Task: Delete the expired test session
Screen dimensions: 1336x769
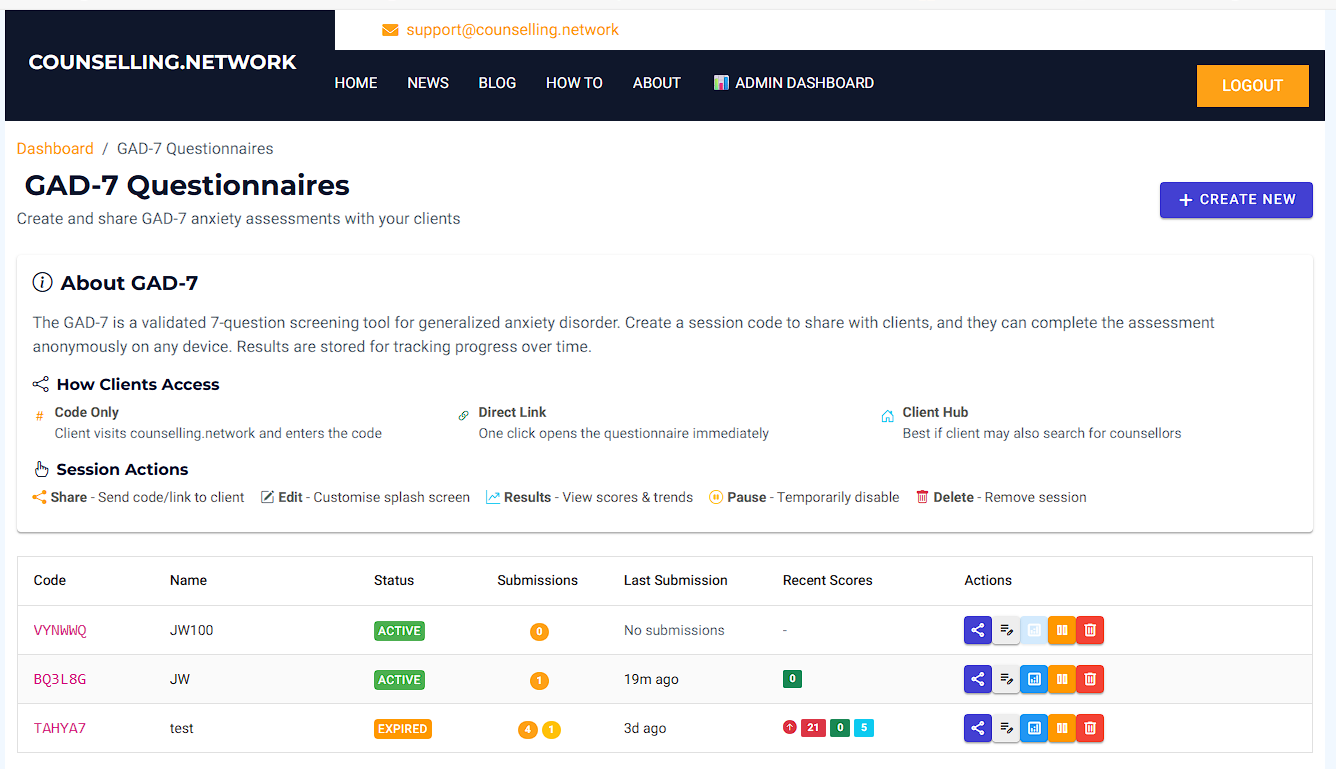Action: [1090, 728]
